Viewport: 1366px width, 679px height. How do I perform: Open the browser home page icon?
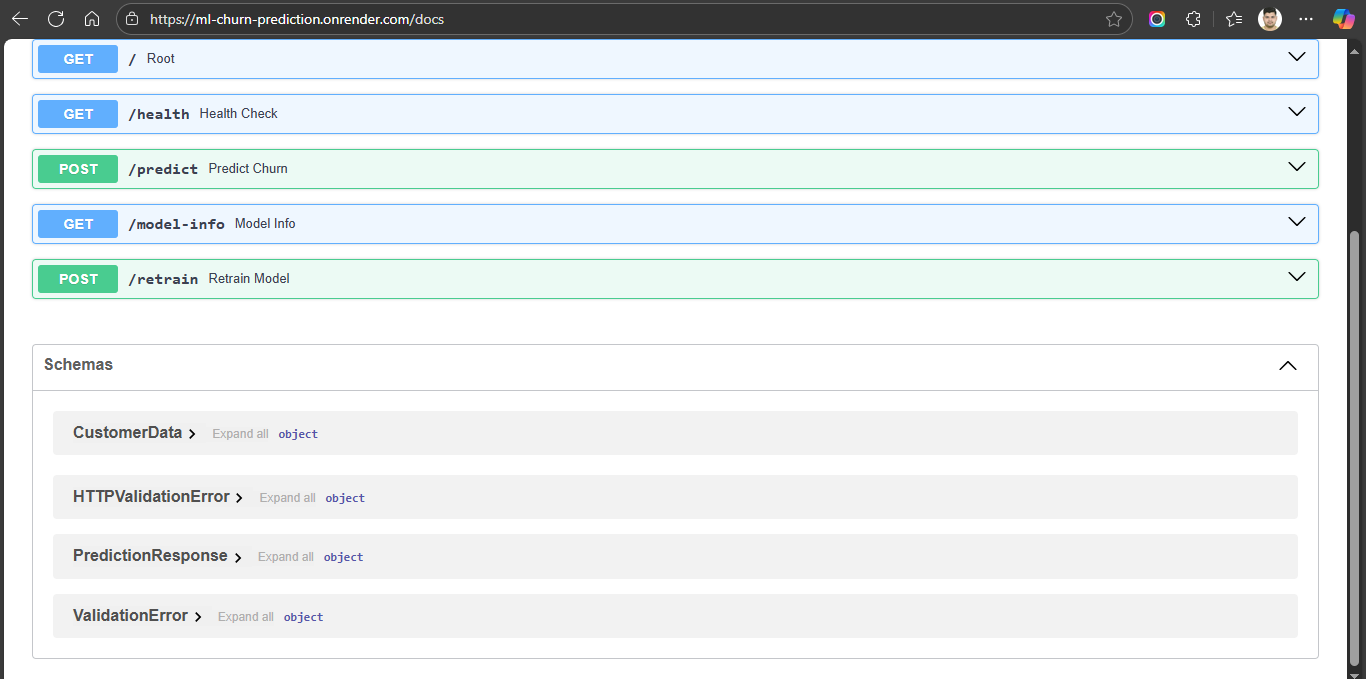[x=91, y=19]
